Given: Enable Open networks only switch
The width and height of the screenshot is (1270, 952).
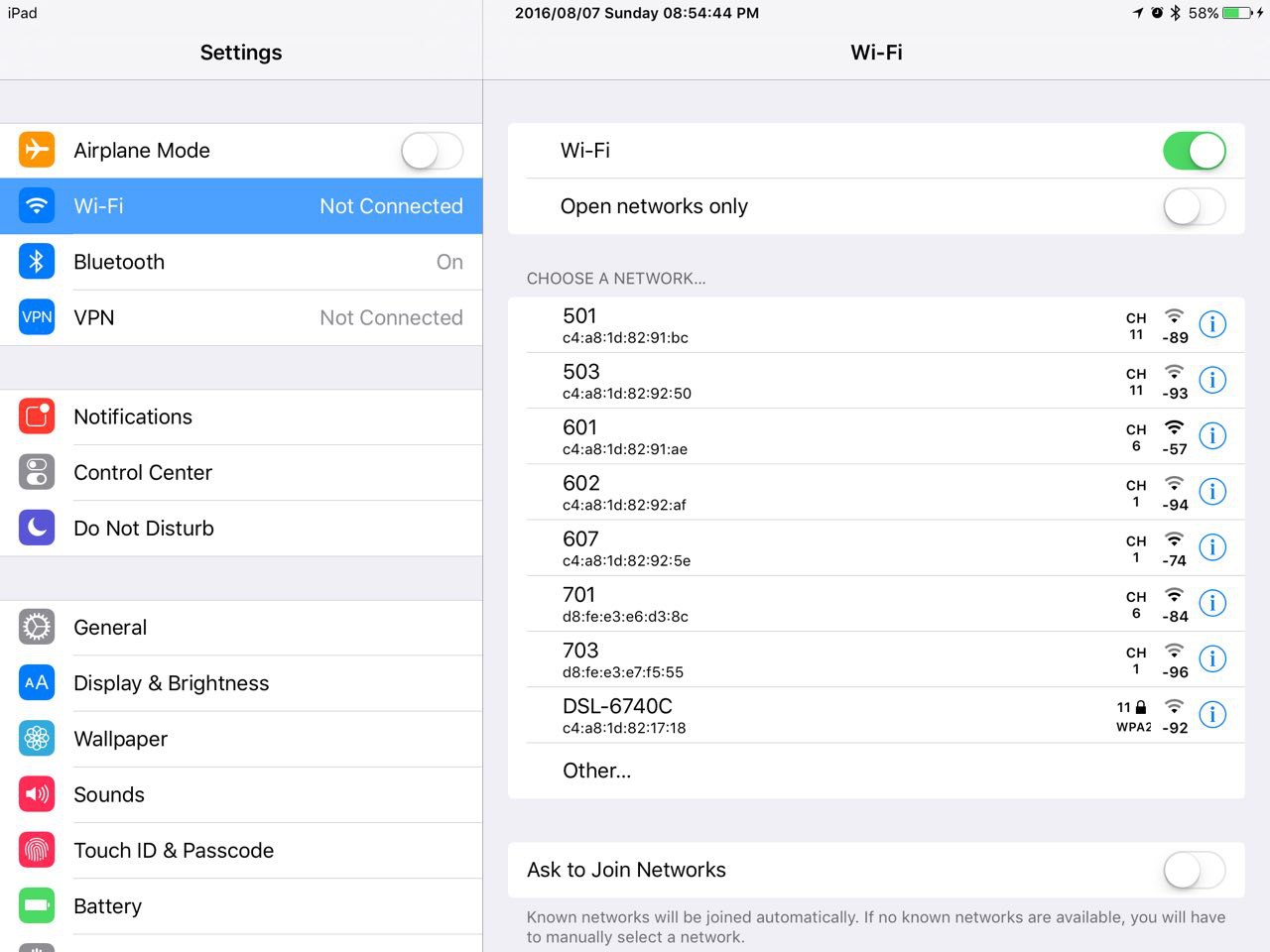Looking at the screenshot, I should point(1194,206).
